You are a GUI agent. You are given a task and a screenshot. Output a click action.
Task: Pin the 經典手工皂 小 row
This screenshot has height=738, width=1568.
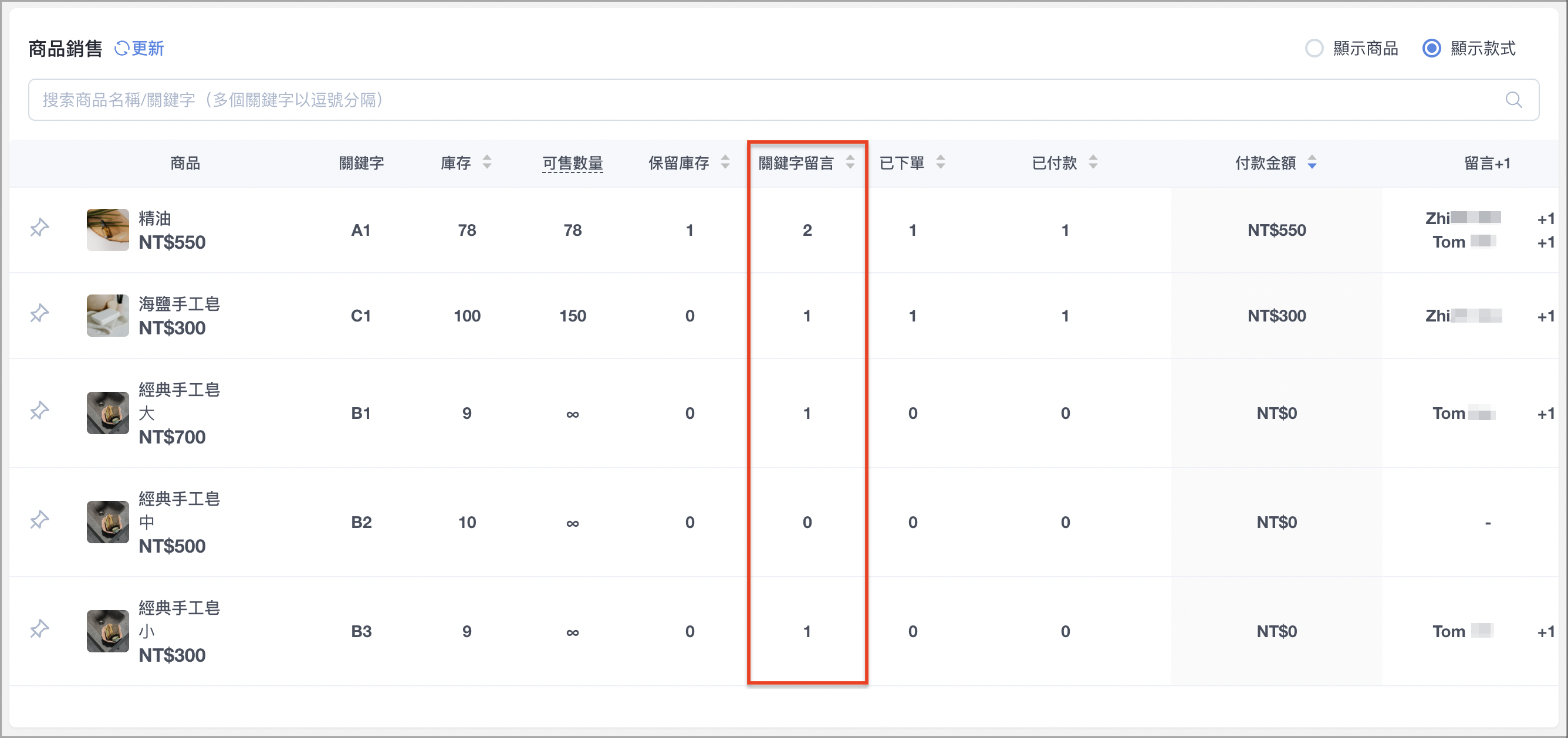pos(39,629)
